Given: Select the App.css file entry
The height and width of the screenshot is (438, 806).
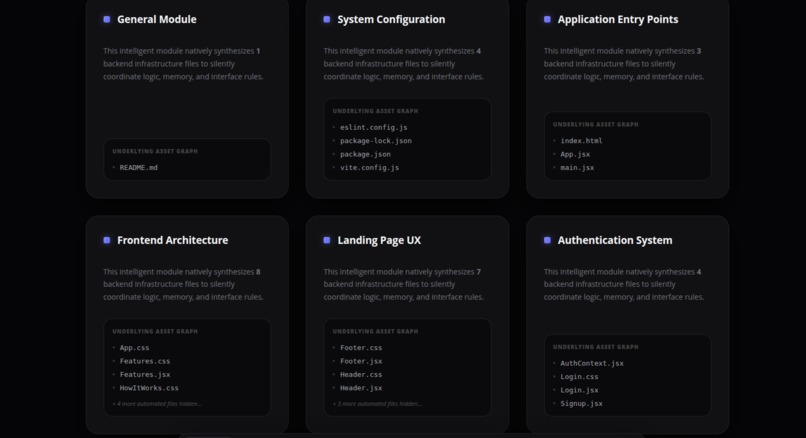Looking at the screenshot, I should (135, 348).
